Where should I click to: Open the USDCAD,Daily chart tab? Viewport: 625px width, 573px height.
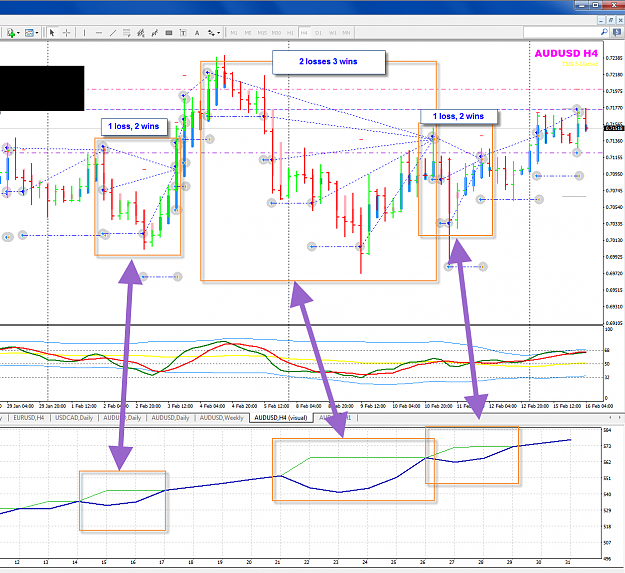pos(74,418)
